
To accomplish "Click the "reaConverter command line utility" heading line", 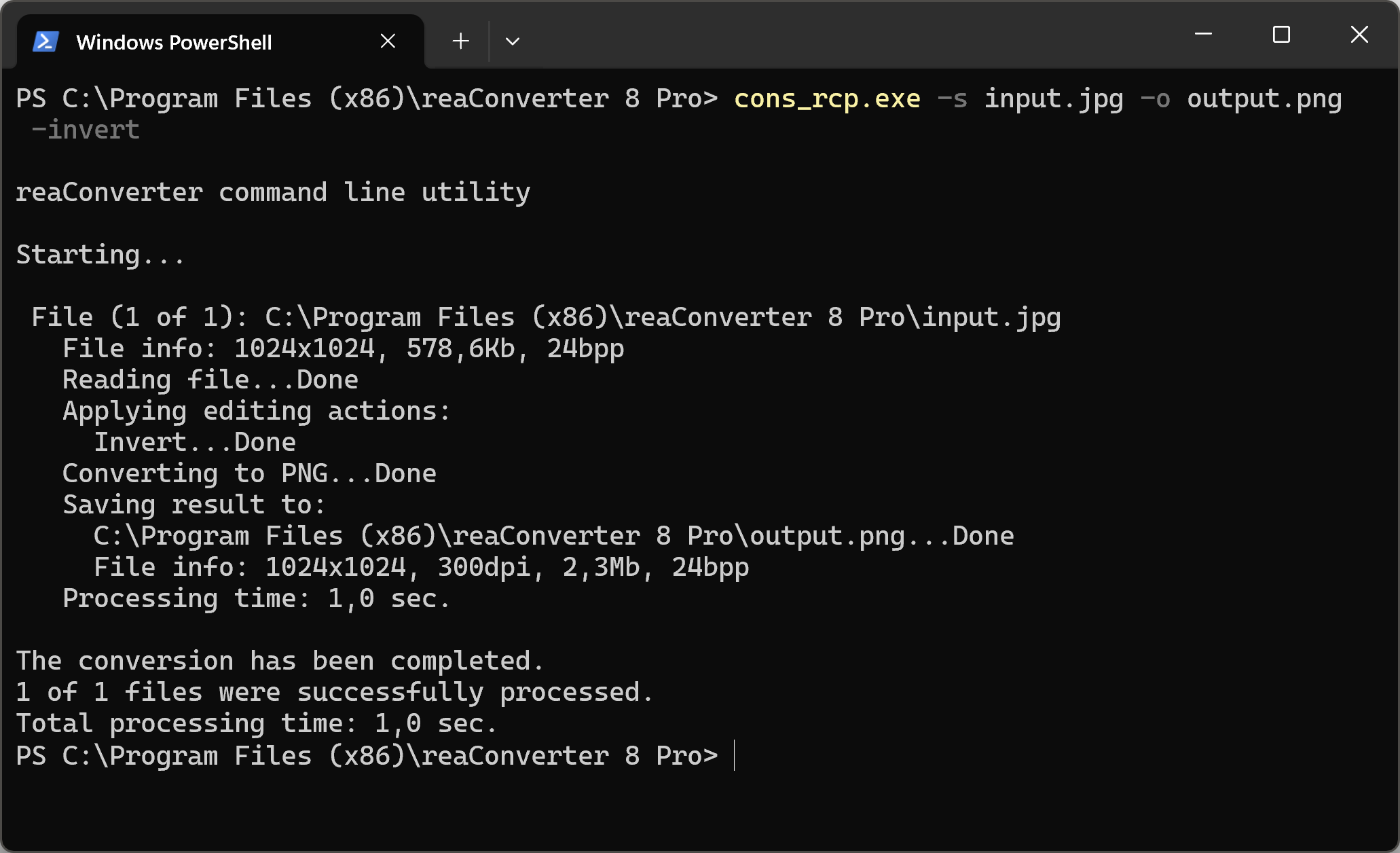I will (273, 192).
